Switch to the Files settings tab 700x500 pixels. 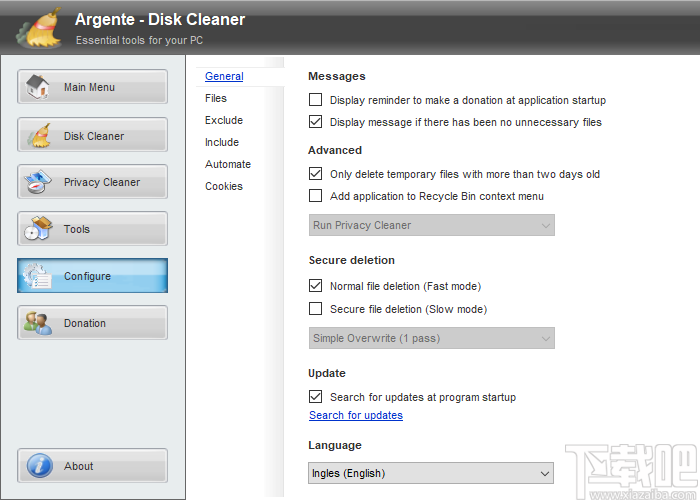click(x=216, y=98)
